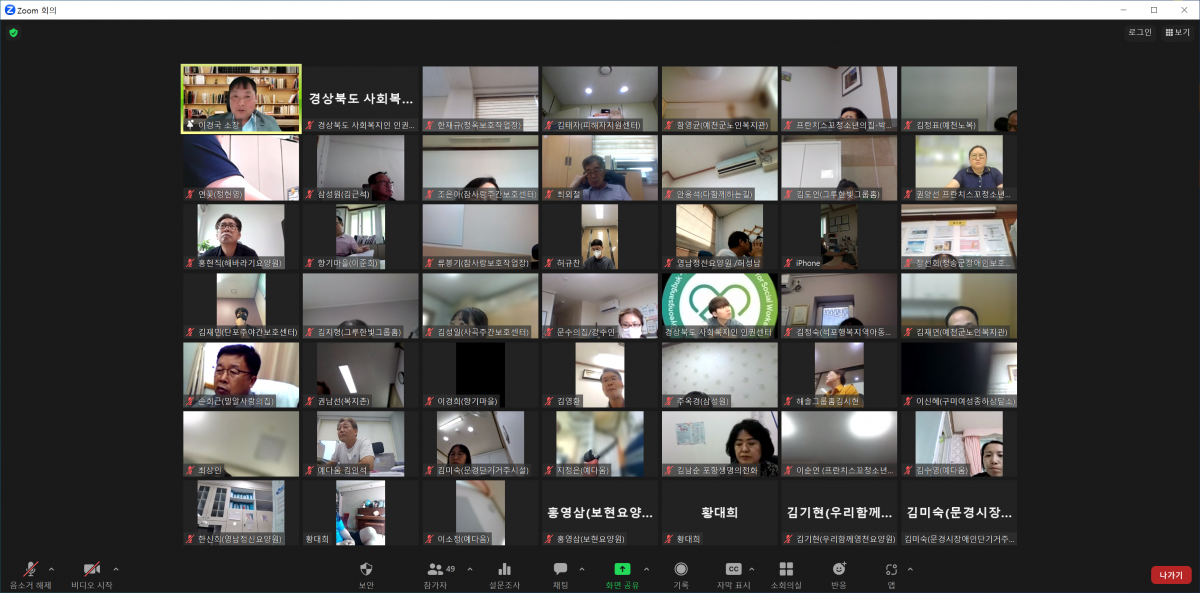Click the green encryption shield icon
Screen dimensions: 1200x593
point(13,32)
